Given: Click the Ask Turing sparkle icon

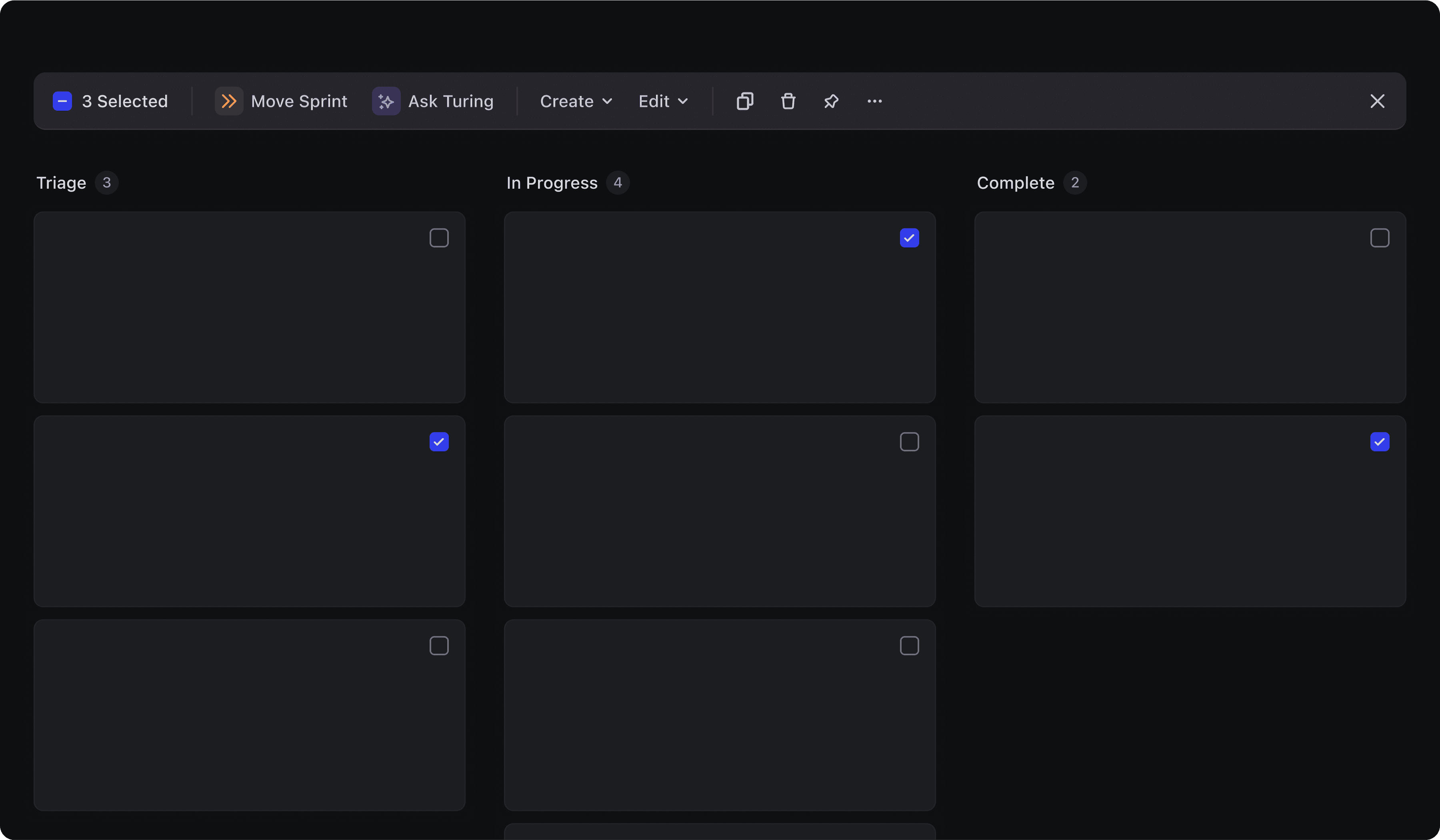Looking at the screenshot, I should pos(386,101).
